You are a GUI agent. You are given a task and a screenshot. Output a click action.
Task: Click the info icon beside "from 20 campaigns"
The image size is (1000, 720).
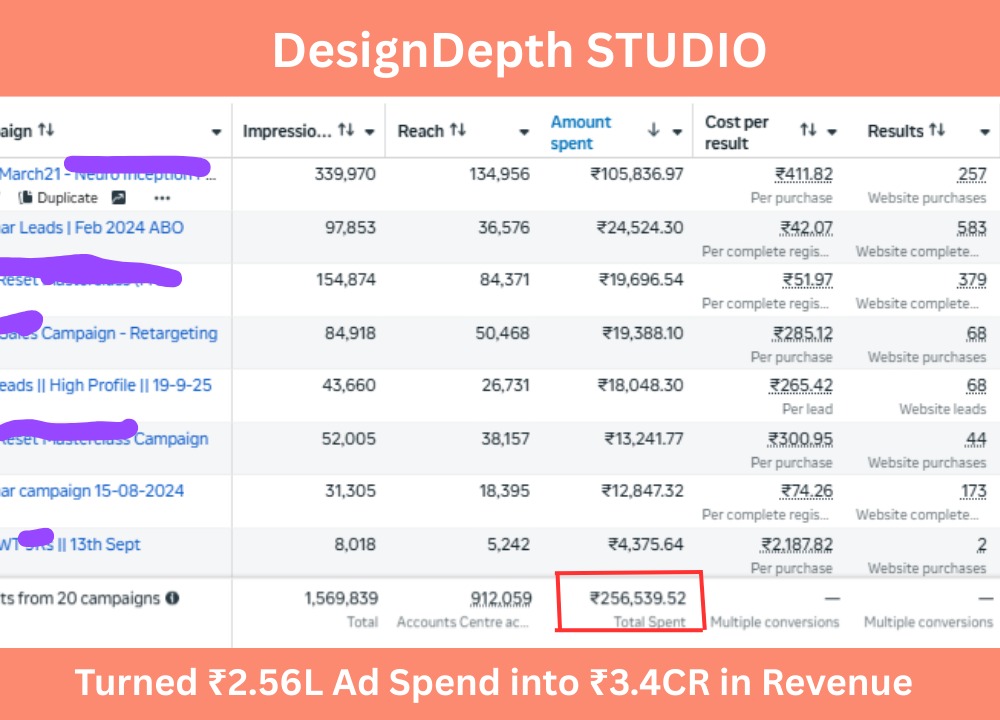[172, 599]
